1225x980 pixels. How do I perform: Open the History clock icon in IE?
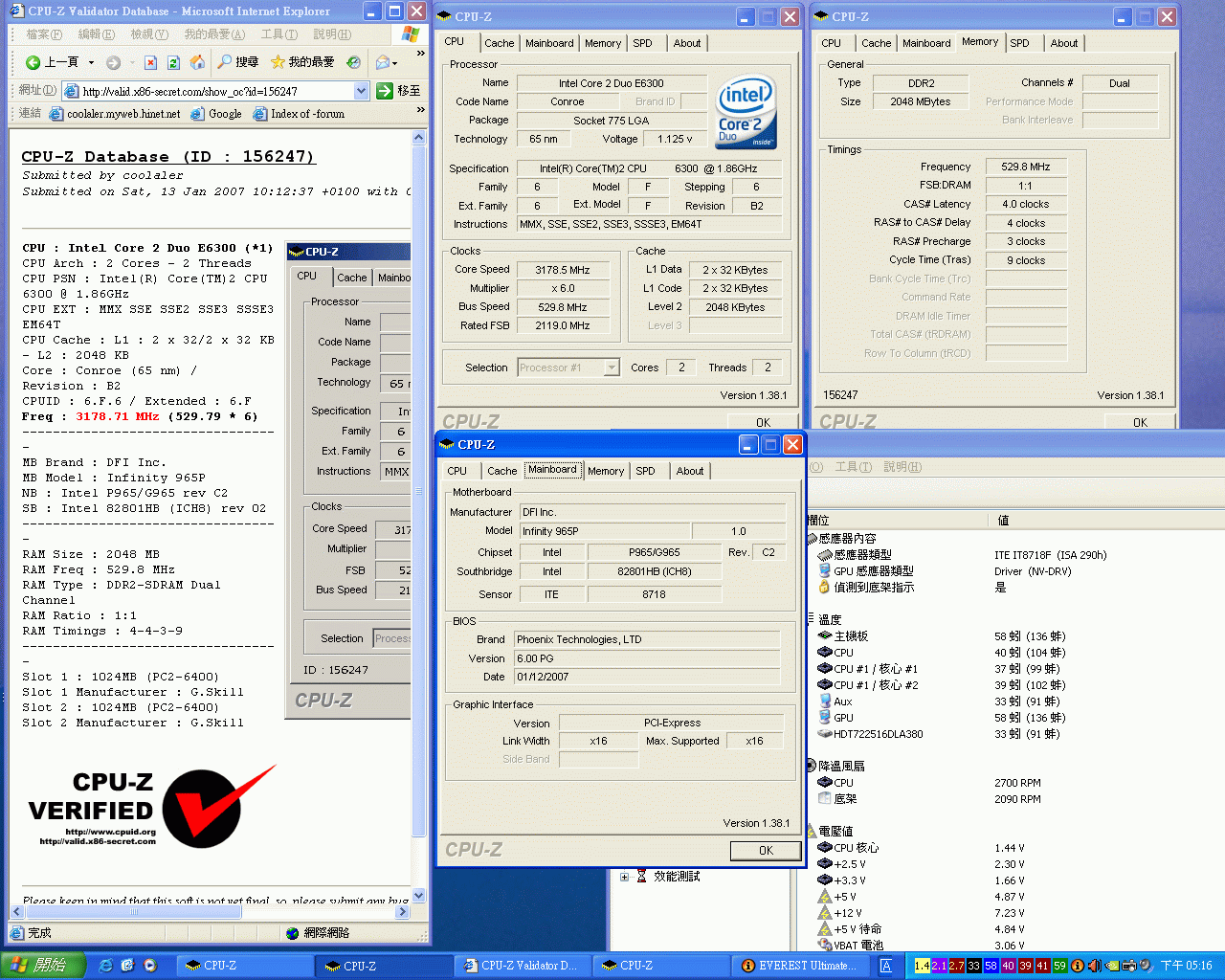pos(353,62)
